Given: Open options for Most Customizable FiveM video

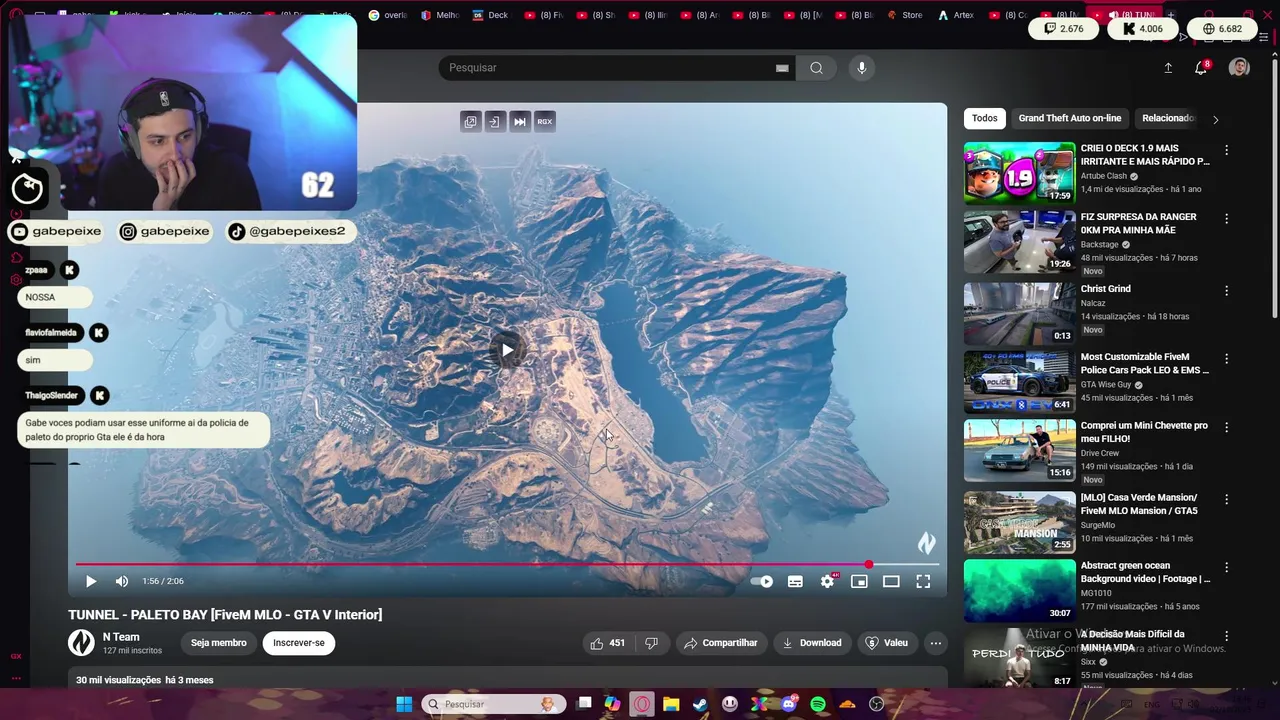Looking at the screenshot, I should pyautogui.click(x=1227, y=358).
